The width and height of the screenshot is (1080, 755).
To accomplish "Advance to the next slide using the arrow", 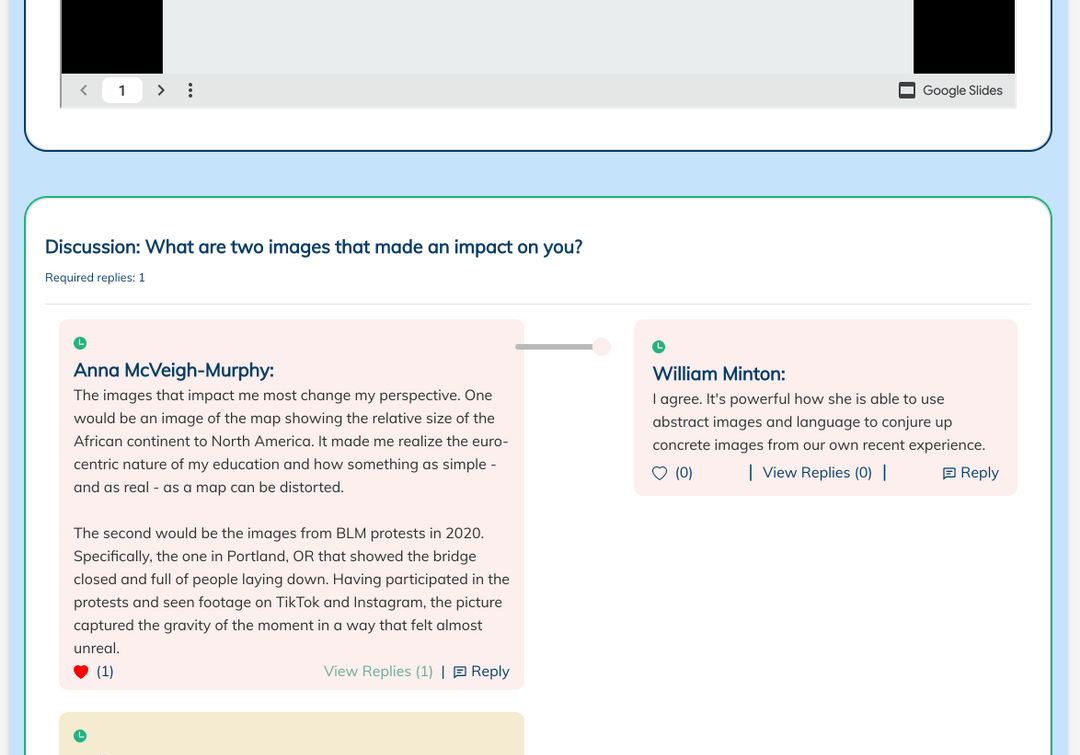I will (161, 90).
